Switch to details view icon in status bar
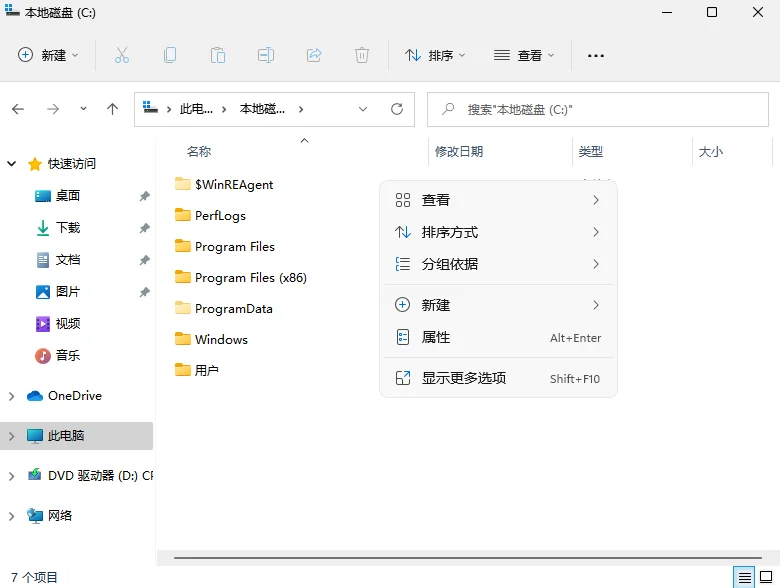 tap(744, 577)
